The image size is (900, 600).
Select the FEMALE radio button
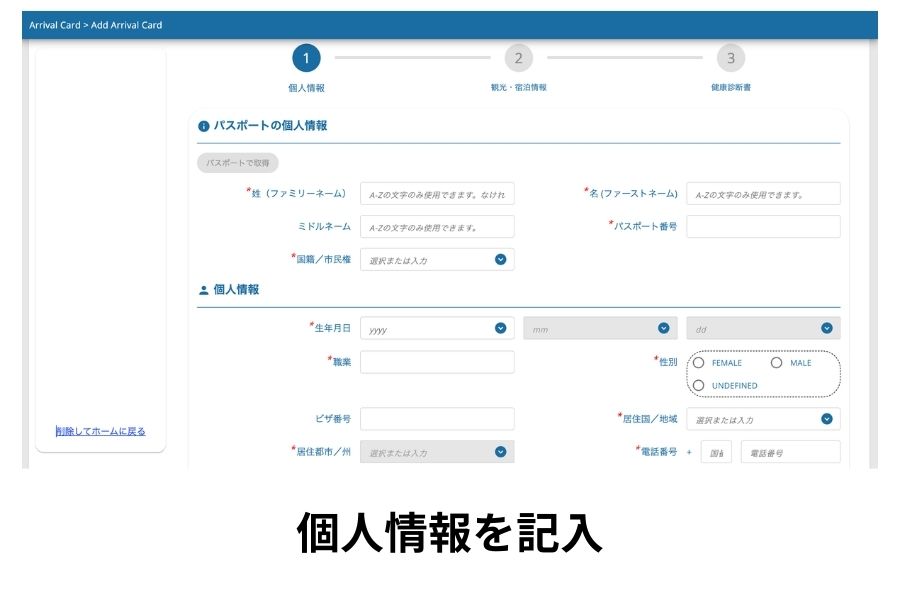pos(699,363)
